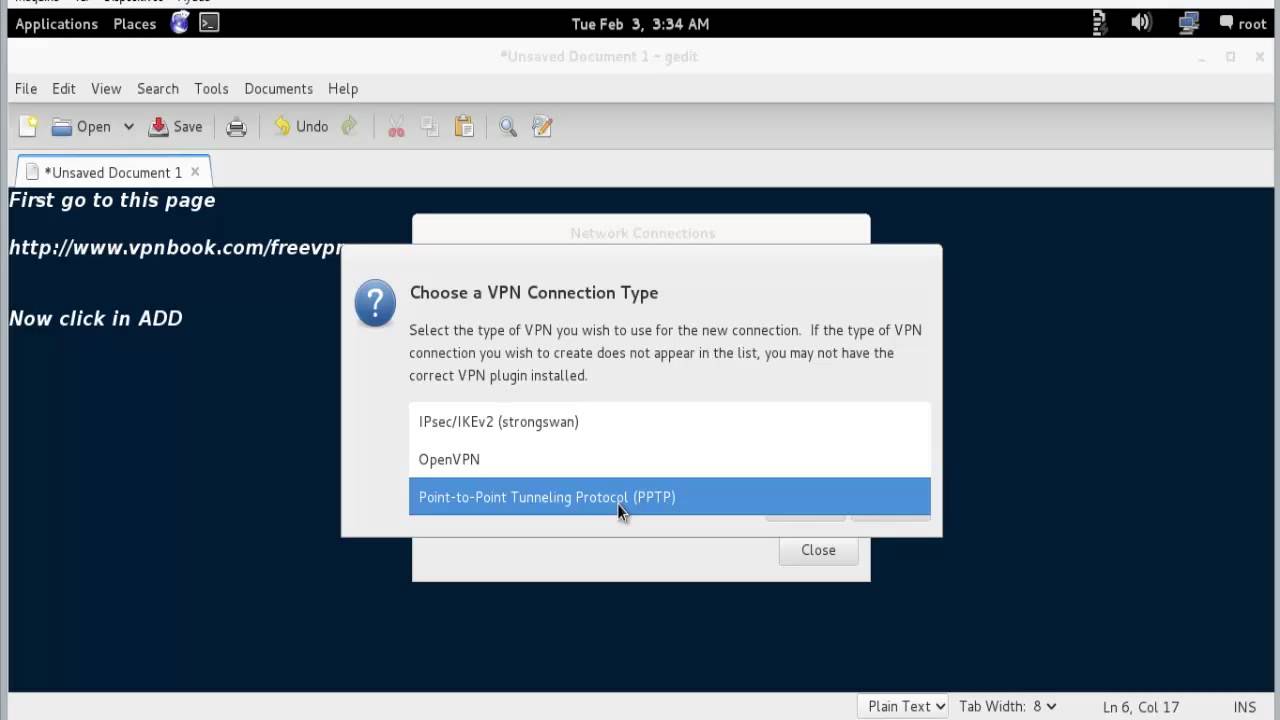The height and width of the screenshot is (720, 1280).
Task: Expand the Open recent files arrow
Action: coord(128,127)
